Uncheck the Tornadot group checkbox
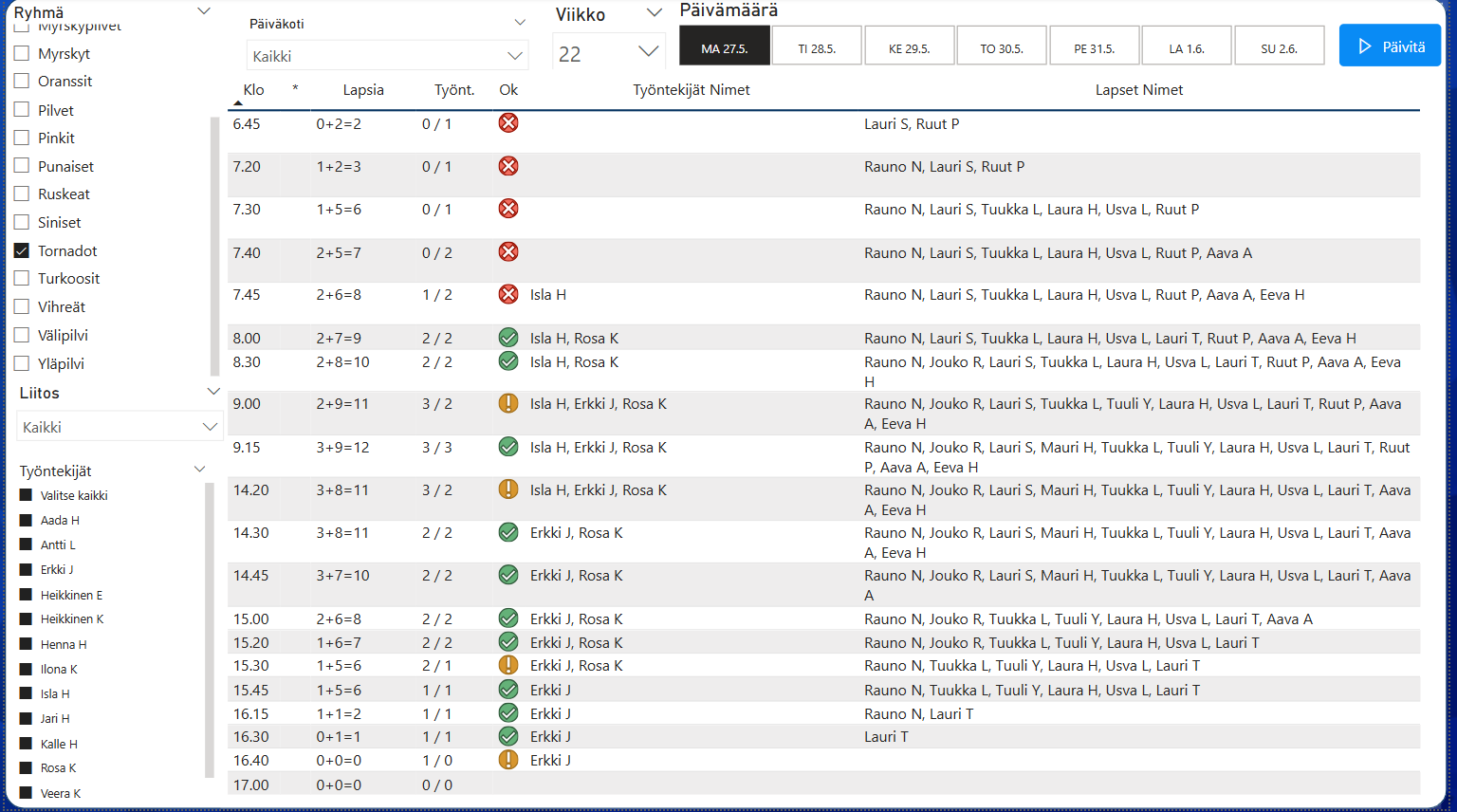 (x=22, y=250)
